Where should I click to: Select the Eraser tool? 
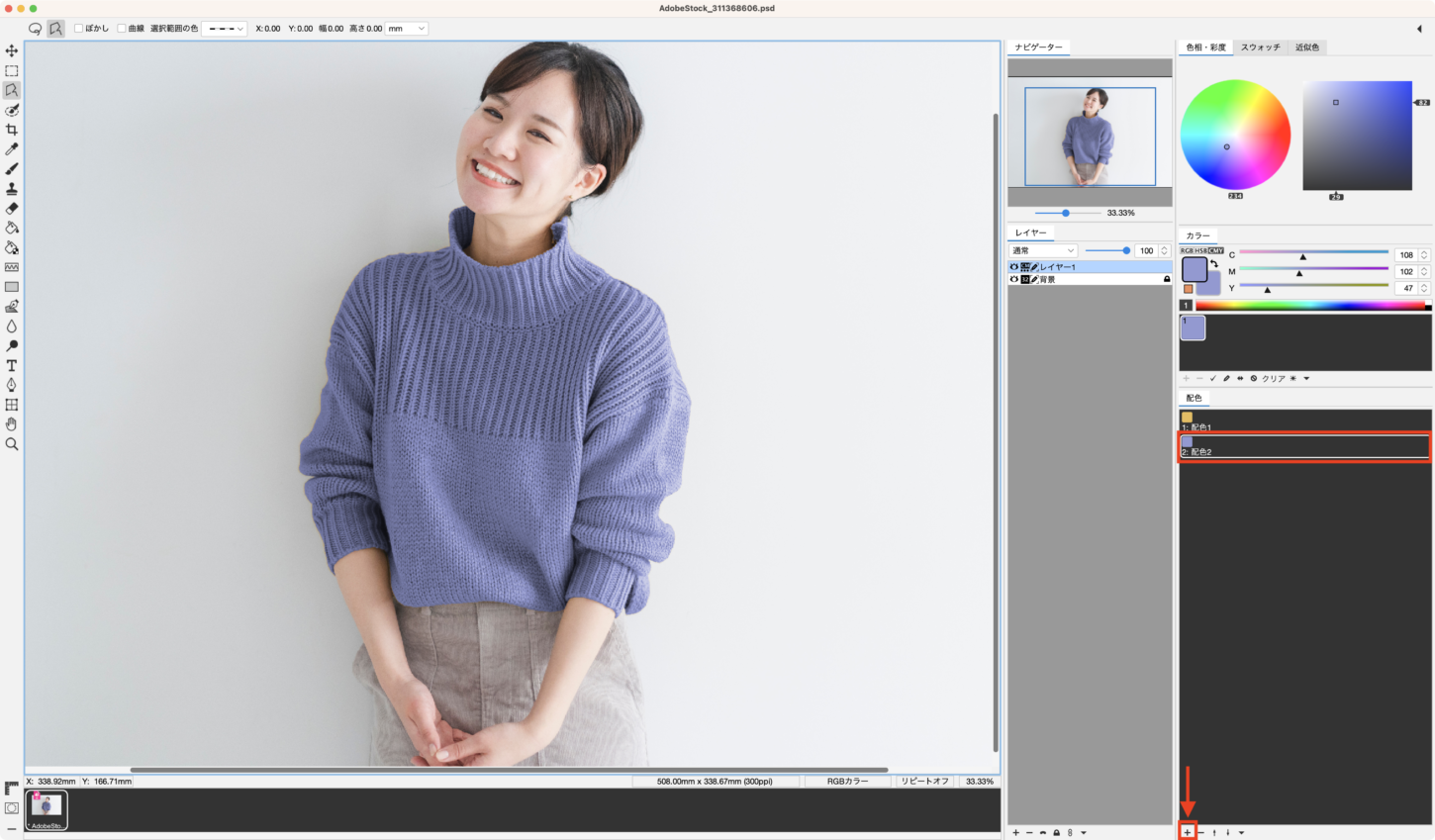pyautogui.click(x=12, y=209)
